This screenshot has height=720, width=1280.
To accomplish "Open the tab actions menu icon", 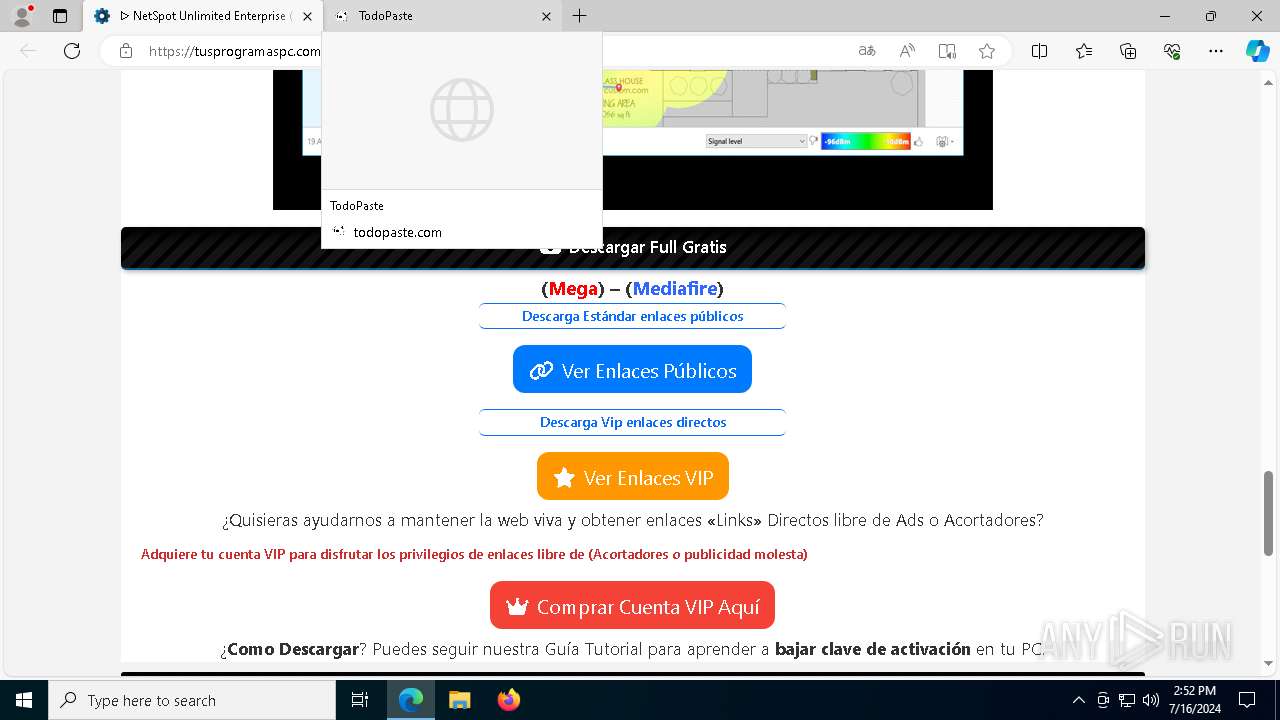I will tap(60, 16).
